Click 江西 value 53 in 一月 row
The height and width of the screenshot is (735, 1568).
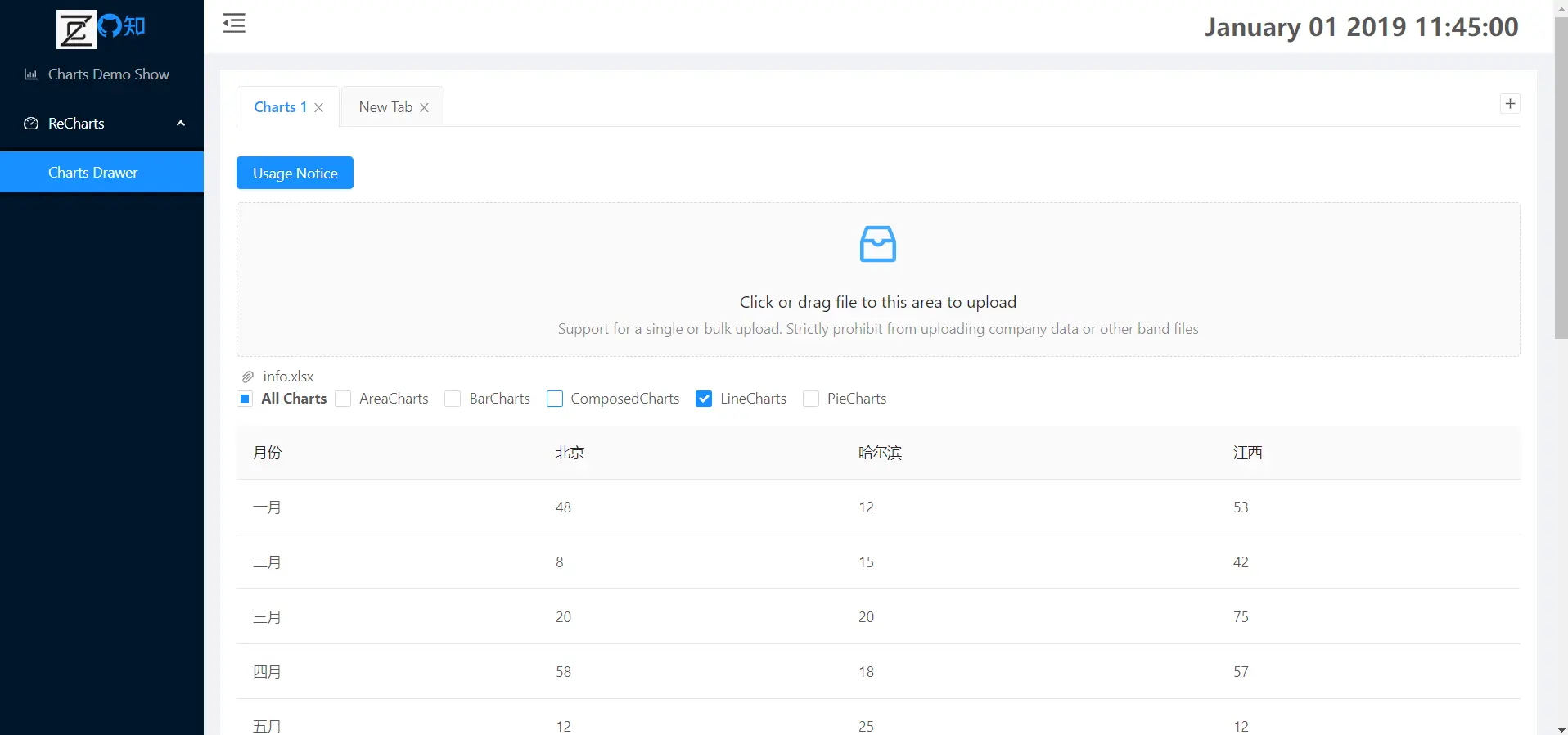coord(1241,507)
